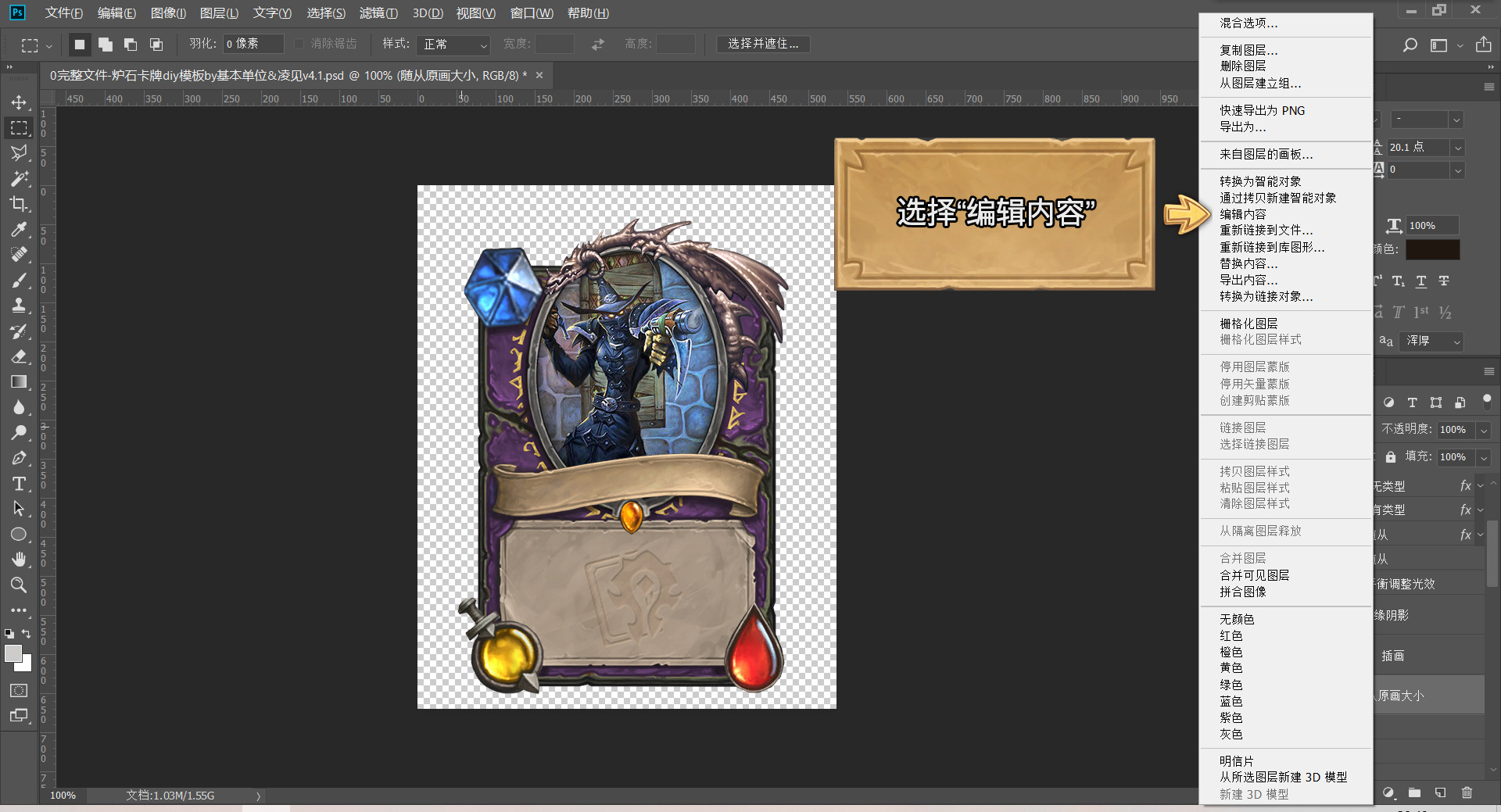Reset default foreground and background colors

[9, 634]
